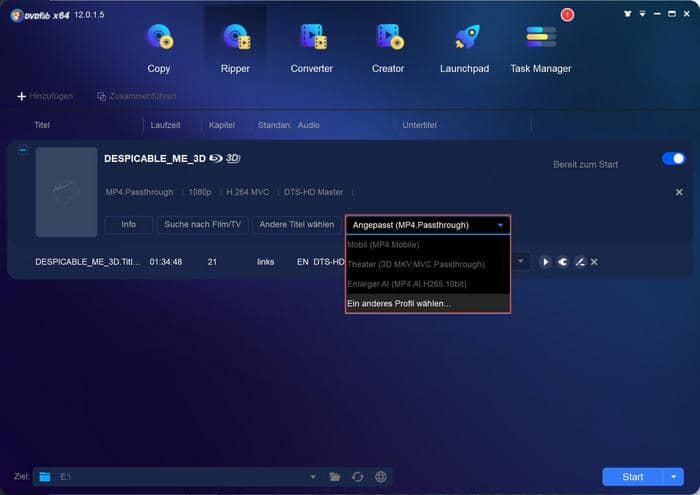The width and height of the screenshot is (700, 495).
Task: Click the runtime 01:34:48 value
Action: [x=166, y=262]
